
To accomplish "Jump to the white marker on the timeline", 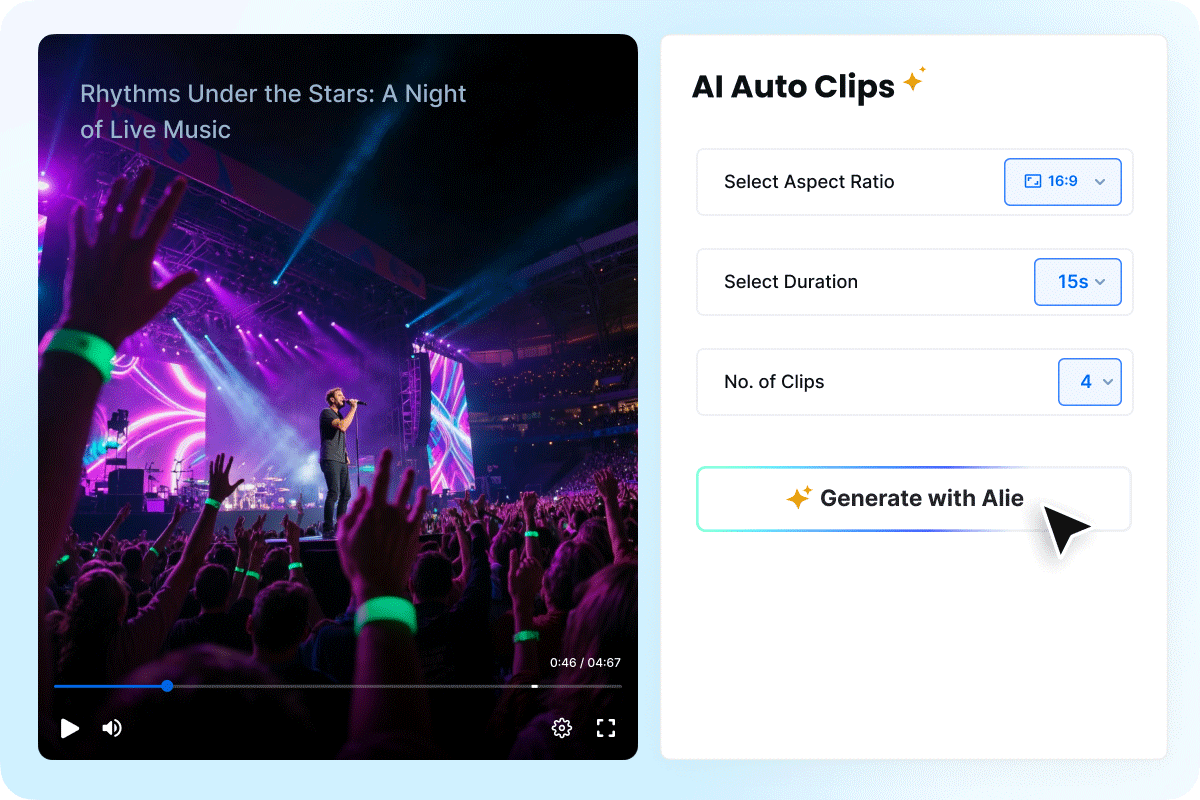I will click(535, 686).
